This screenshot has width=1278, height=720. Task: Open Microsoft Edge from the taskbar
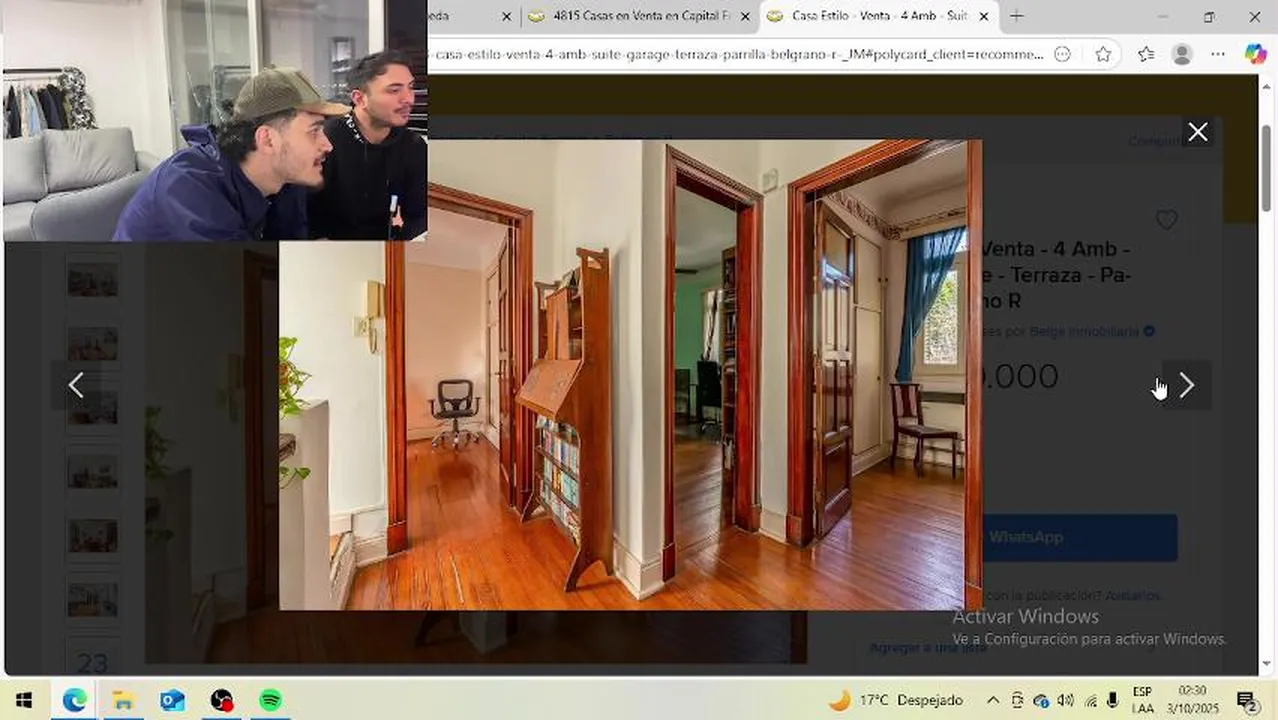[74, 700]
